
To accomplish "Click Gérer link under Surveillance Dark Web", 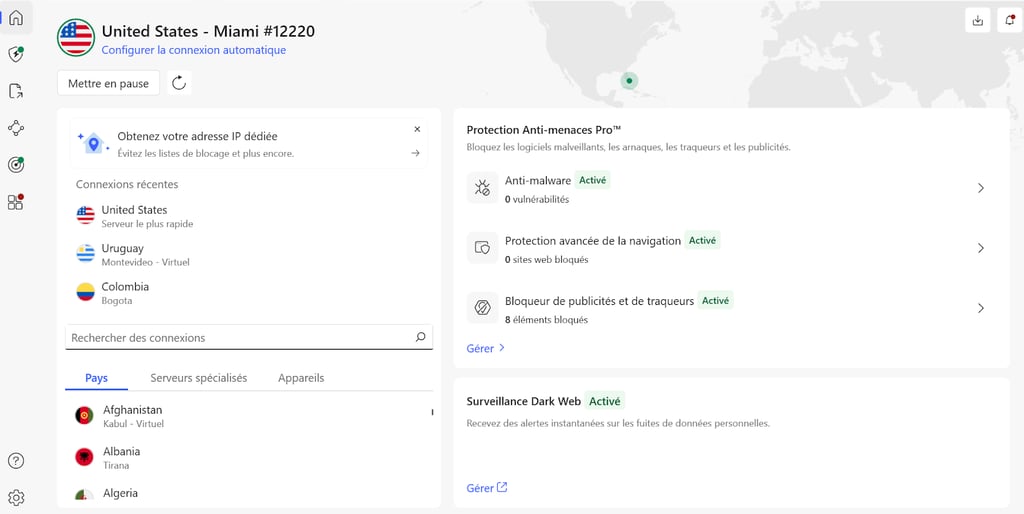I will (487, 488).
